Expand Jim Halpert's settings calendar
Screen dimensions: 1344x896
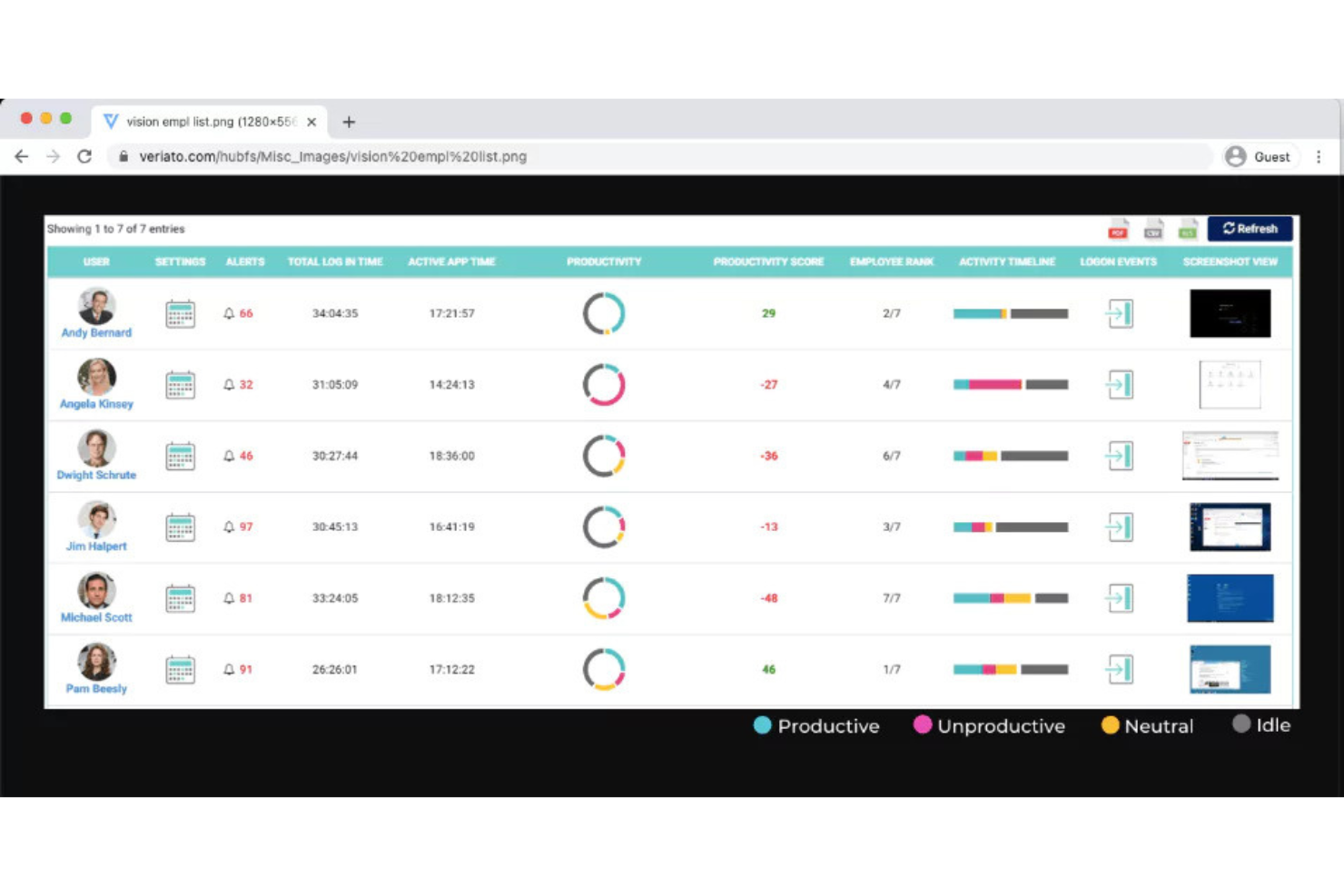(179, 527)
